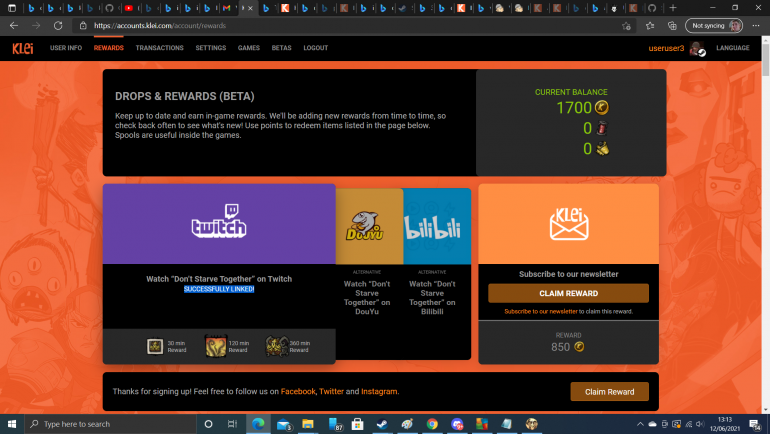Go to the Games page in navigation
The height and width of the screenshot is (434, 770).
[248, 48]
